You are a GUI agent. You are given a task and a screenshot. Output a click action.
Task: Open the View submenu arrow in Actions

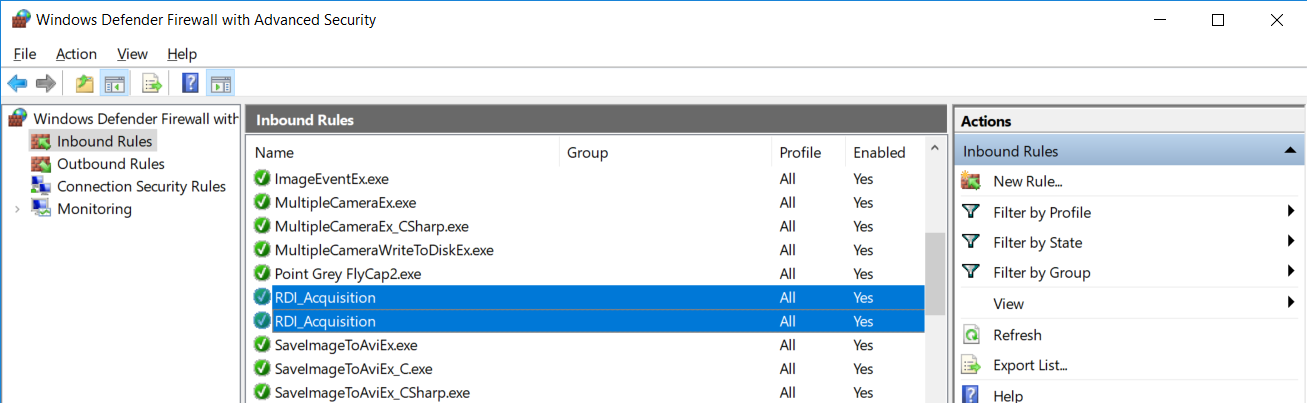pyautogui.click(x=1291, y=303)
